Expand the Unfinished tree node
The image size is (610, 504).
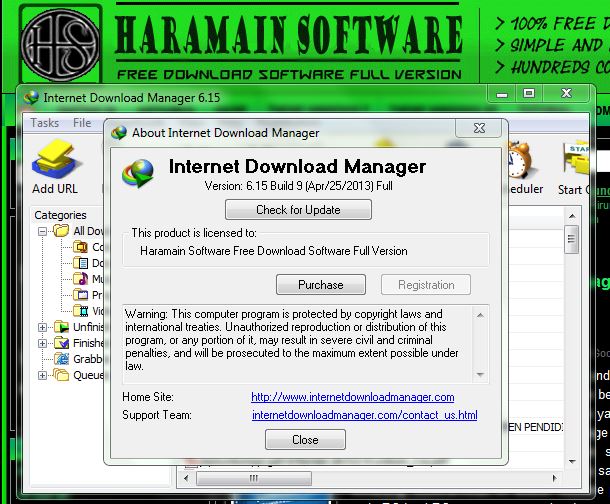(x=42, y=327)
